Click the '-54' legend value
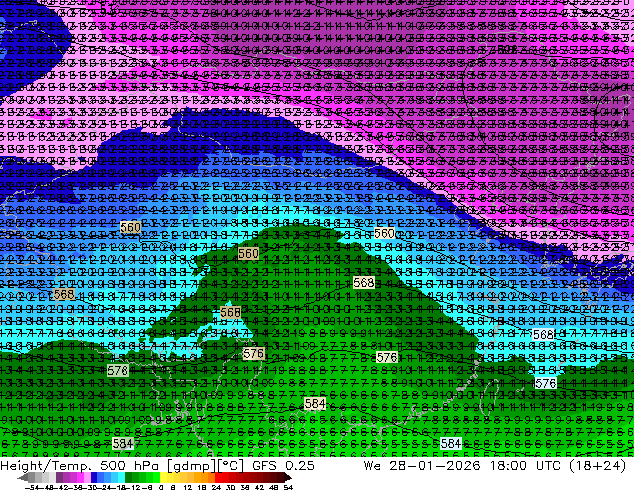This screenshot has height=490, width=634. point(32,487)
